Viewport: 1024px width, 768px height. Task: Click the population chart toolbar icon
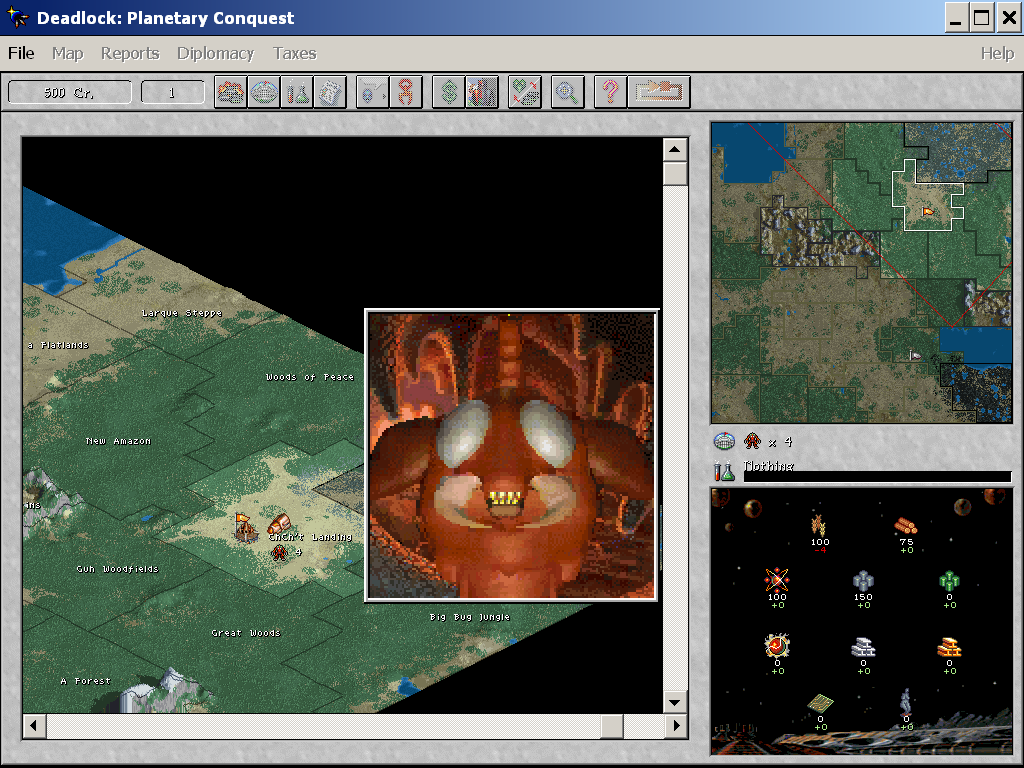tap(481, 92)
